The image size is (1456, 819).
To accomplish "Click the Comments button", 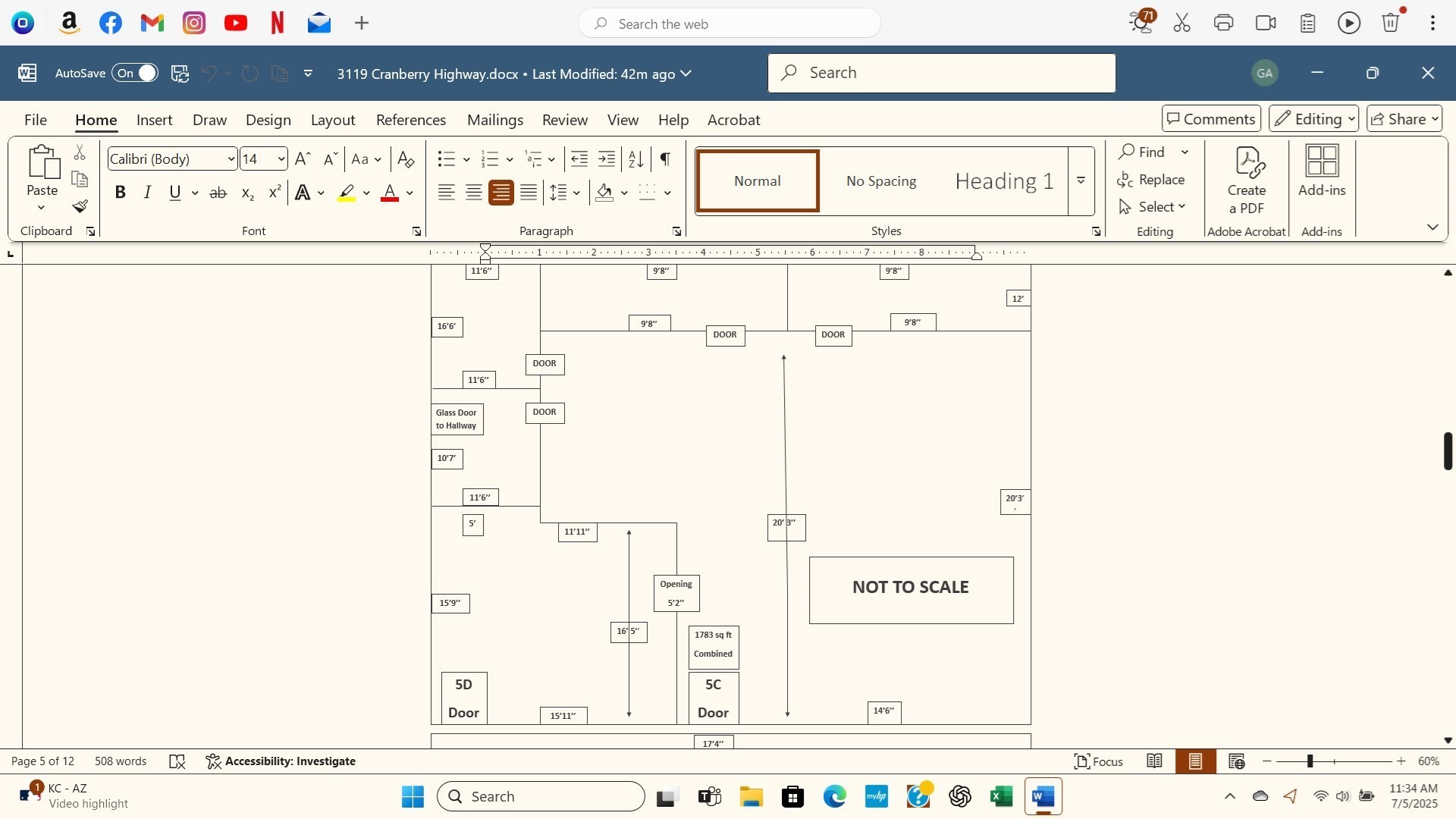I will [x=1210, y=119].
